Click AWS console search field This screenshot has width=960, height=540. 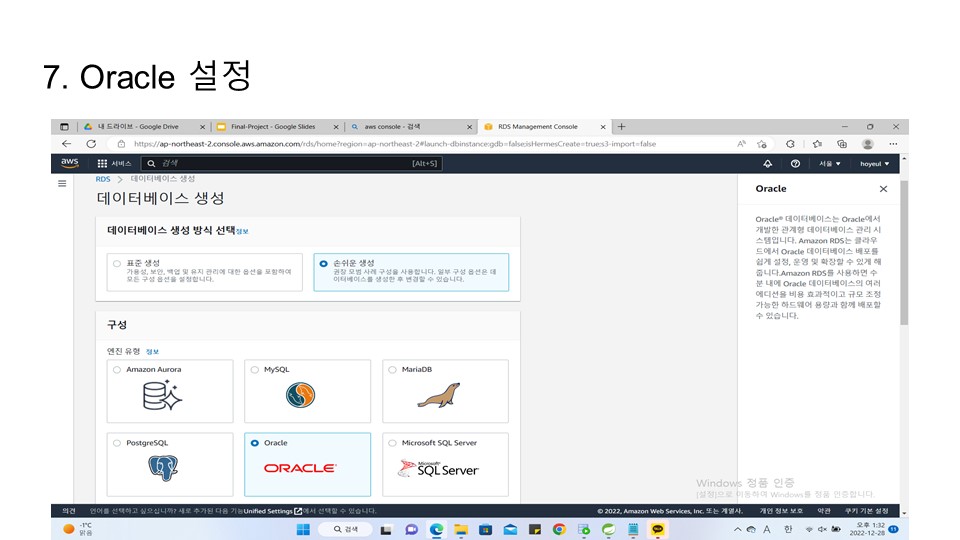pyautogui.click(x=291, y=163)
